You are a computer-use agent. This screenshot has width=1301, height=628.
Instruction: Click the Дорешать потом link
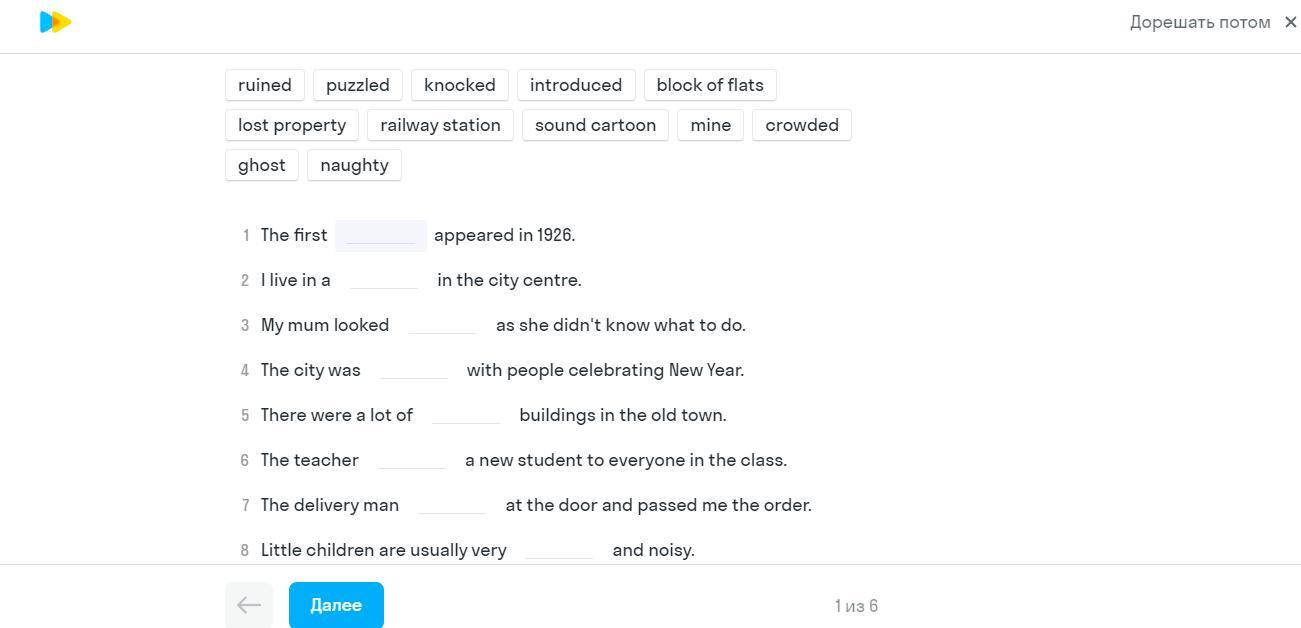pos(1199,22)
